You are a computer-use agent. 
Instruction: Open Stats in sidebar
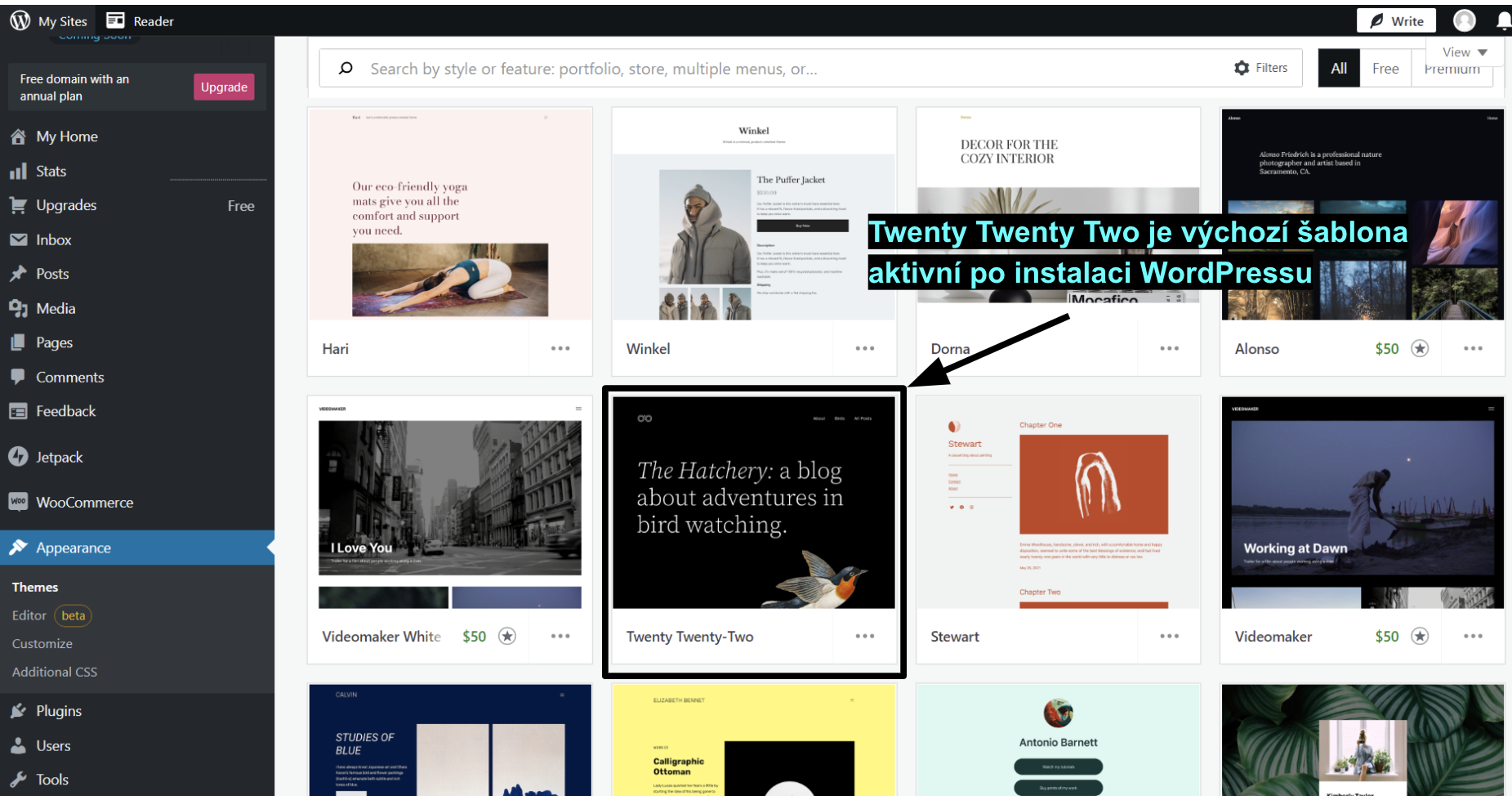[137, 171]
